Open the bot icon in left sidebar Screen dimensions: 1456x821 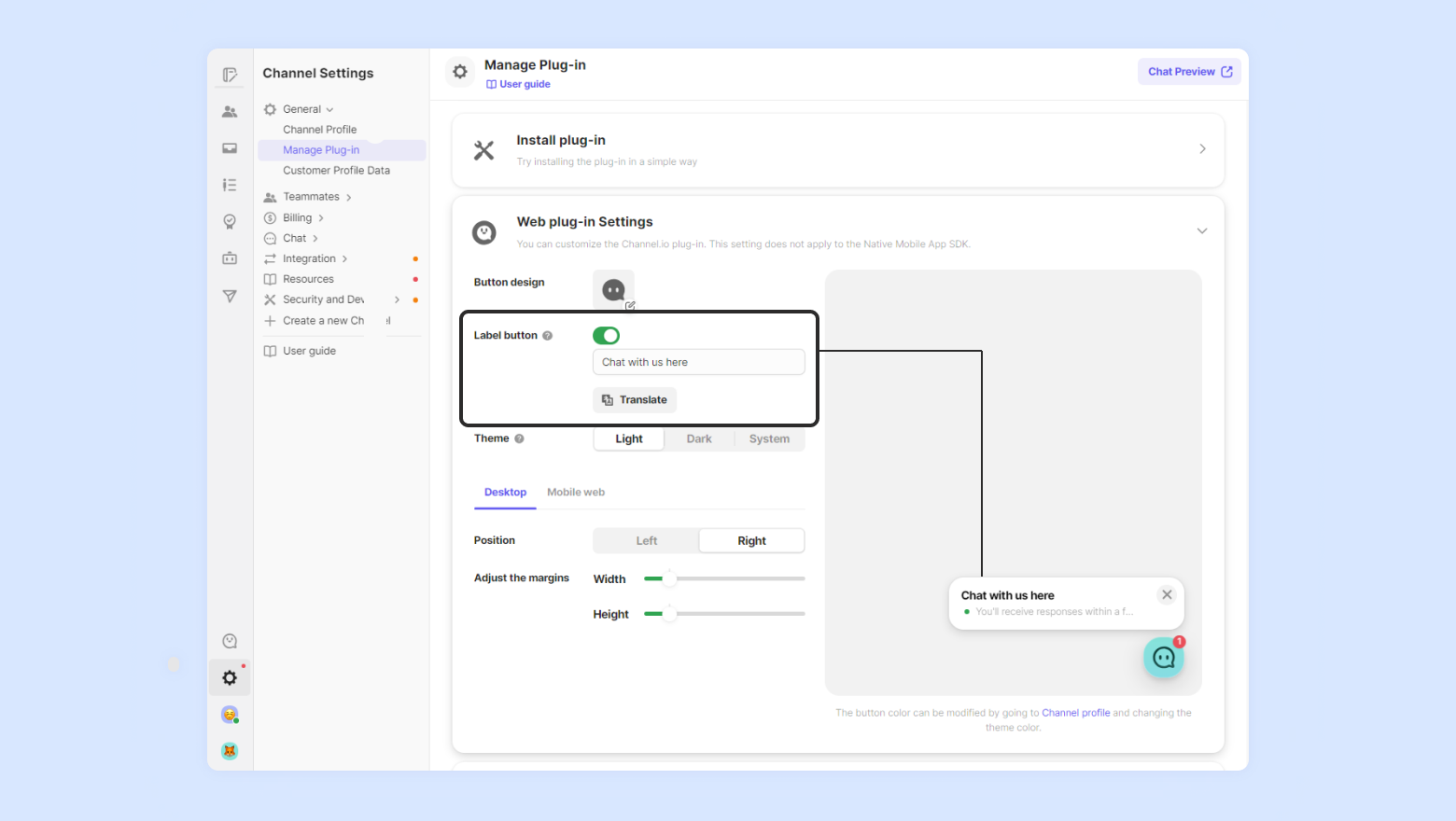[230, 258]
